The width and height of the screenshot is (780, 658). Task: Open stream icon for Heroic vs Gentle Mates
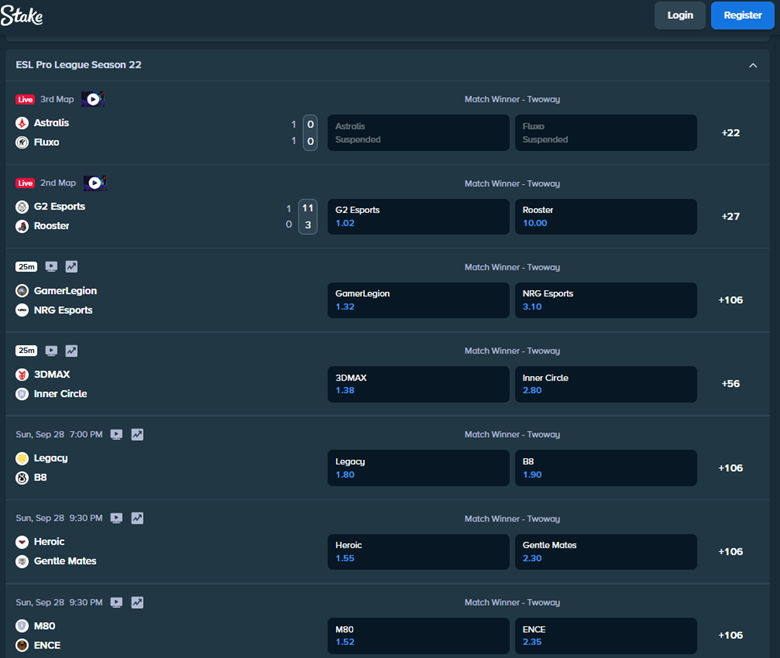point(116,518)
